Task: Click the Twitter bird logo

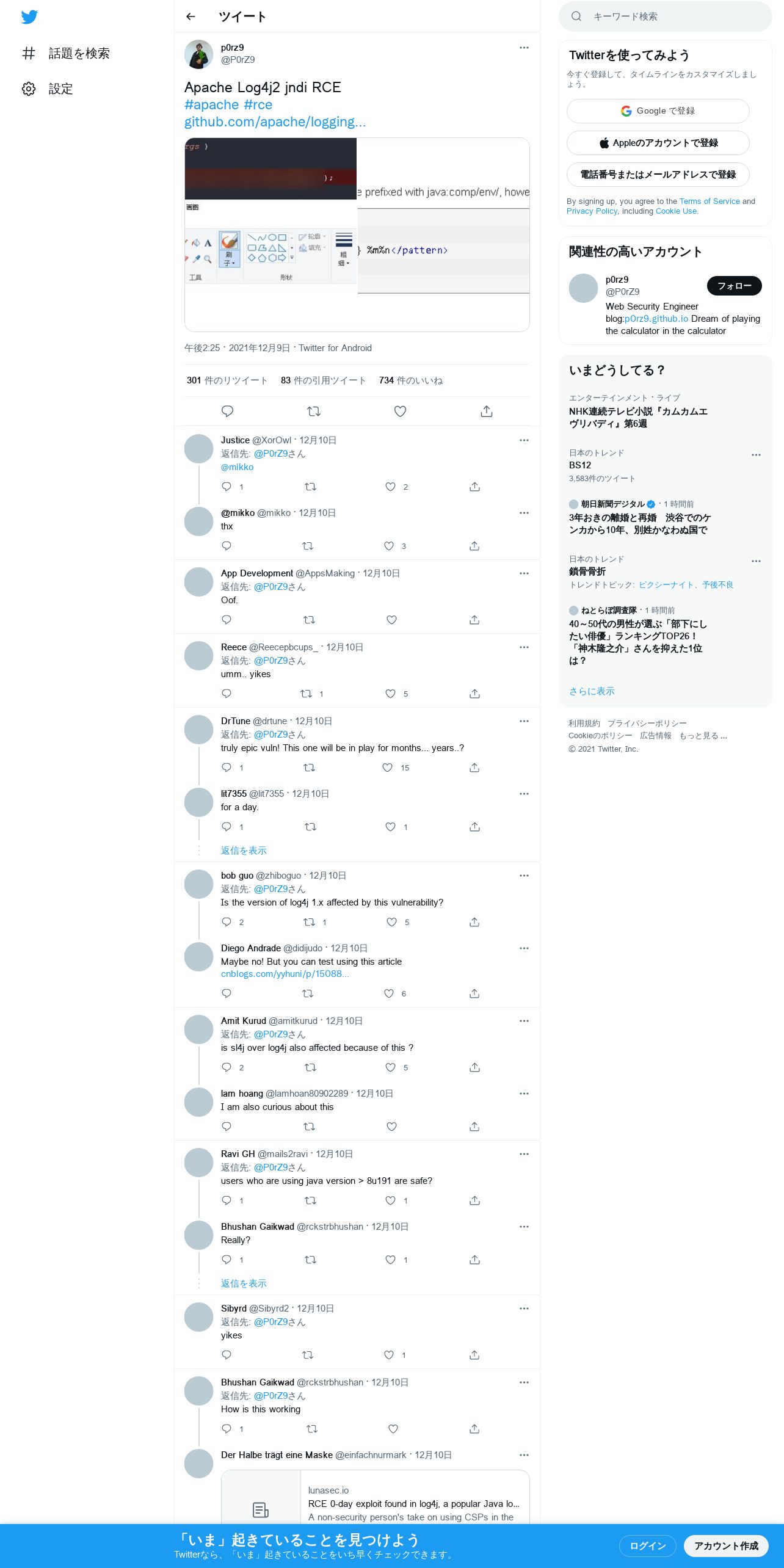Action: (x=29, y=17)
